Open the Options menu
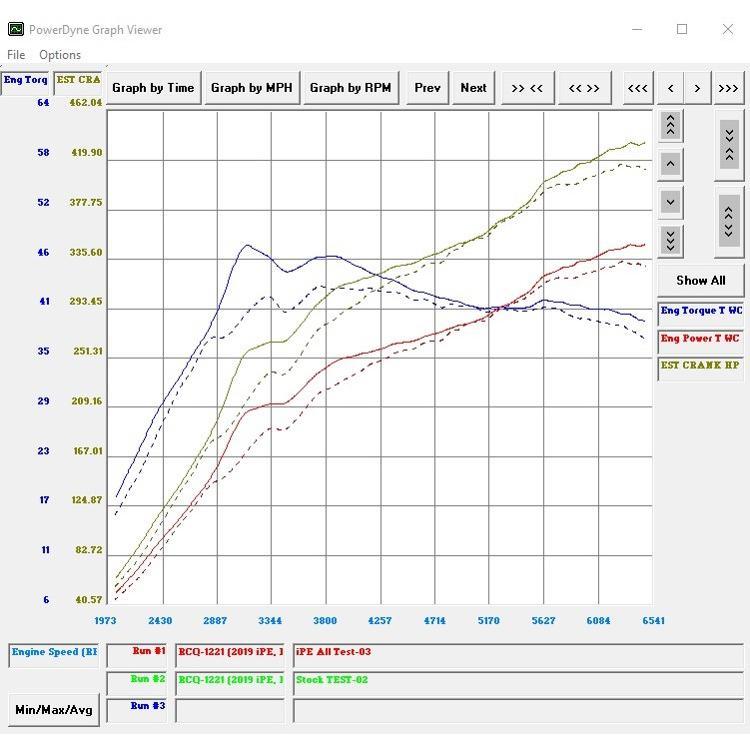 [x=60, y=55]
